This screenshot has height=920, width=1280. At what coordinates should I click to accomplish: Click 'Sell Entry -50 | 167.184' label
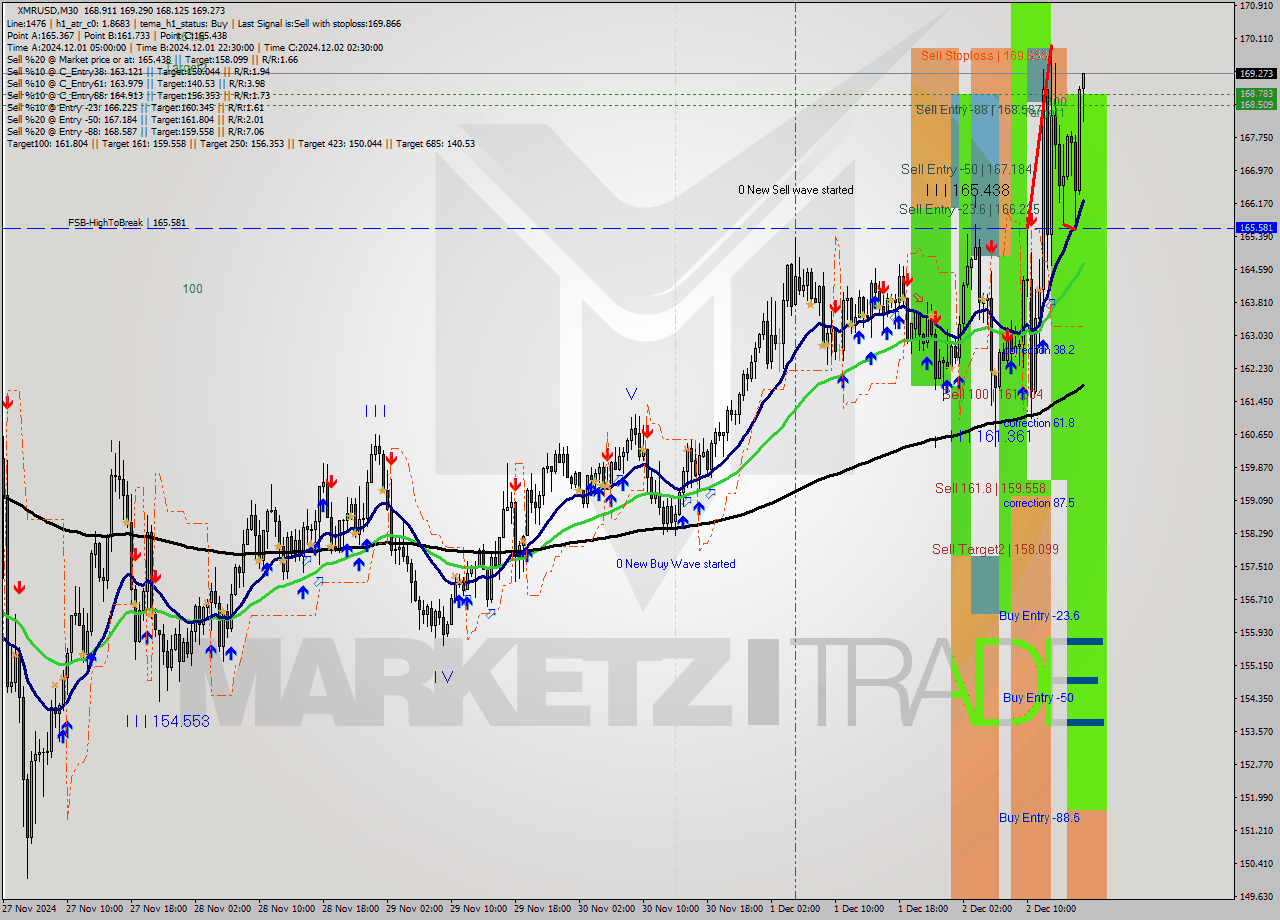click(x=966, y=170)
